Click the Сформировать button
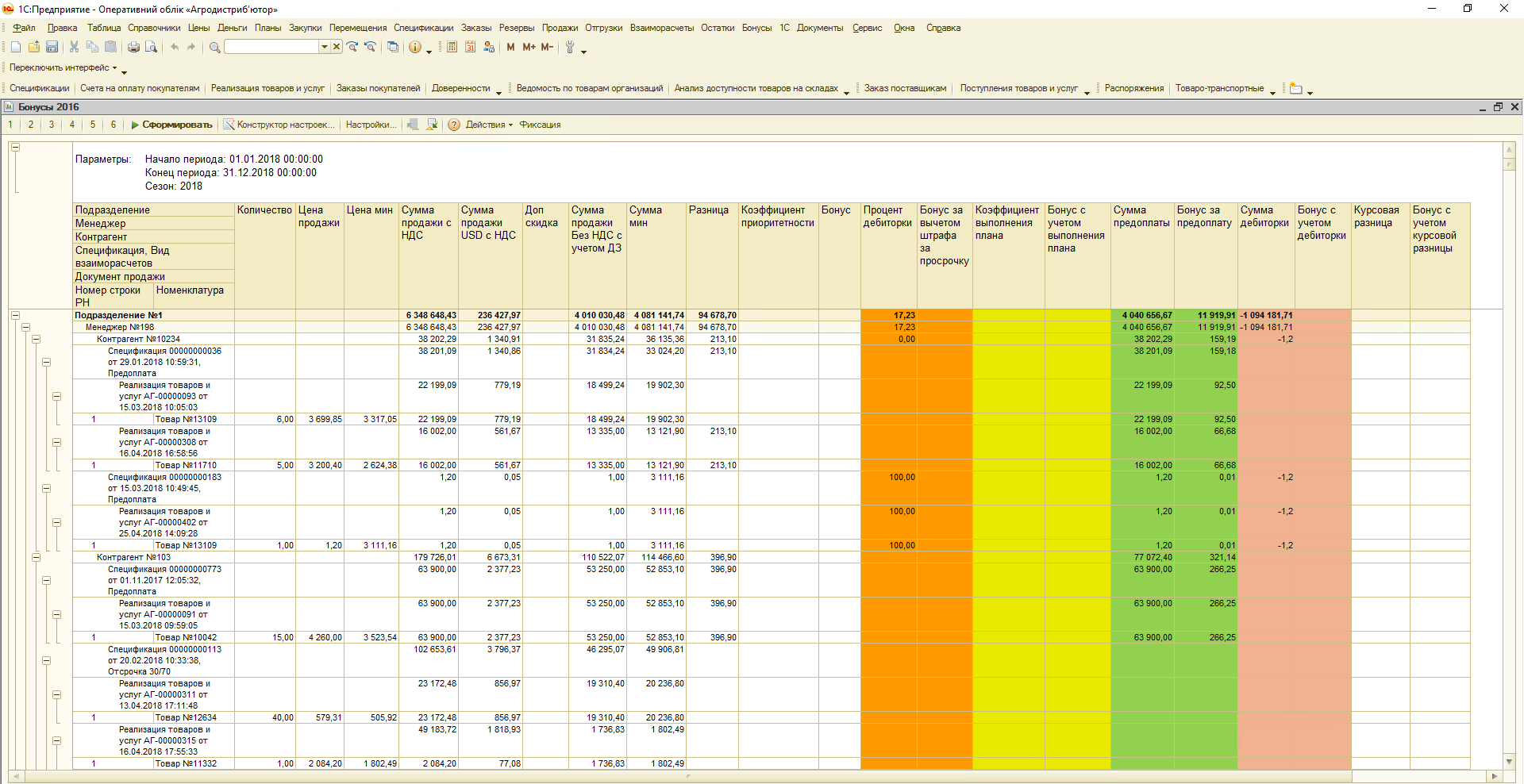This screenshot has width=1524, height=784. (172, 125)
